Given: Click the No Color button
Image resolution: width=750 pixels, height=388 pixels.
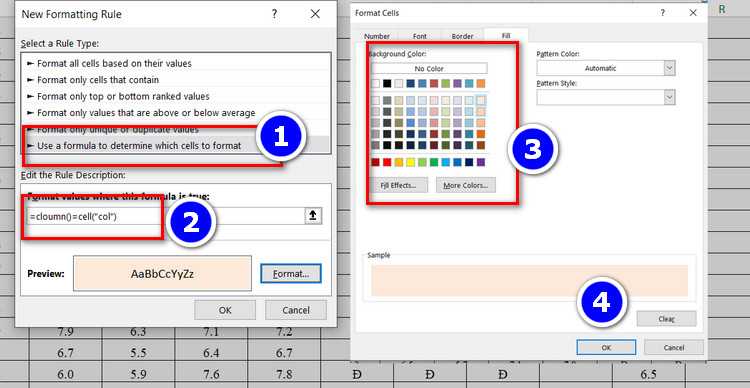Looking at the screenshot, I should click(429, 68).
